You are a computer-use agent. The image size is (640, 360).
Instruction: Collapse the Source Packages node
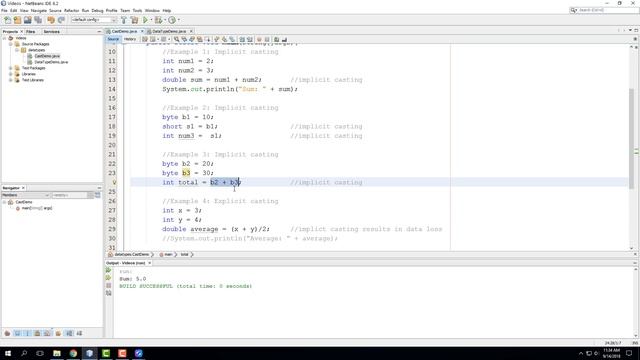[x=11, y=44]
